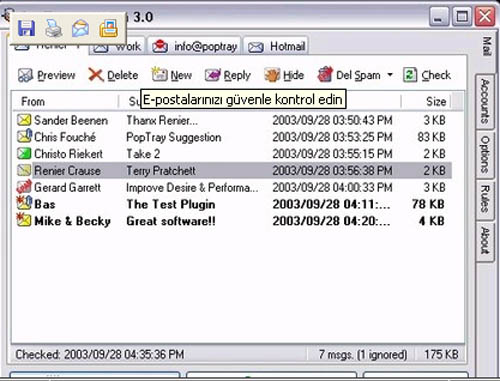Switch to the Hotmail account tab
This screenshot has width=500, height=381.
276,46
